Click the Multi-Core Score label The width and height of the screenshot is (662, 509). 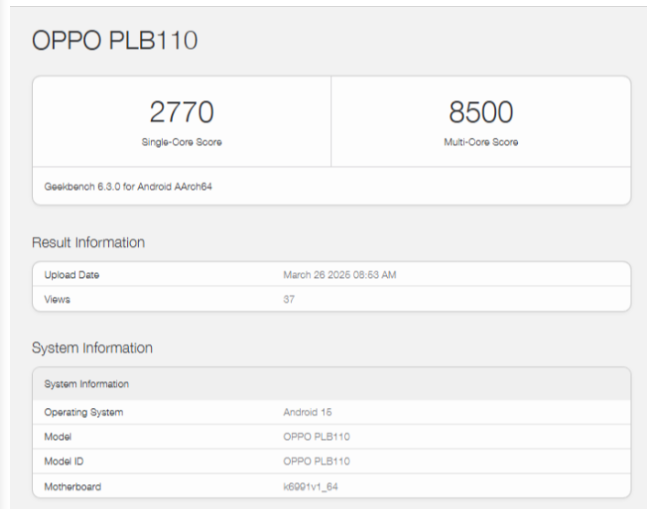click(480, 142)
